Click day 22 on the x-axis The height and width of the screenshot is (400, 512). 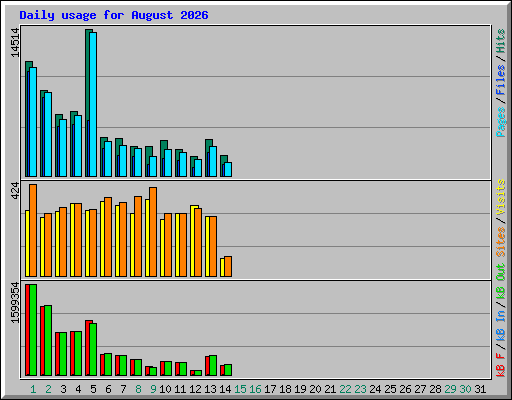coord(345,389)
